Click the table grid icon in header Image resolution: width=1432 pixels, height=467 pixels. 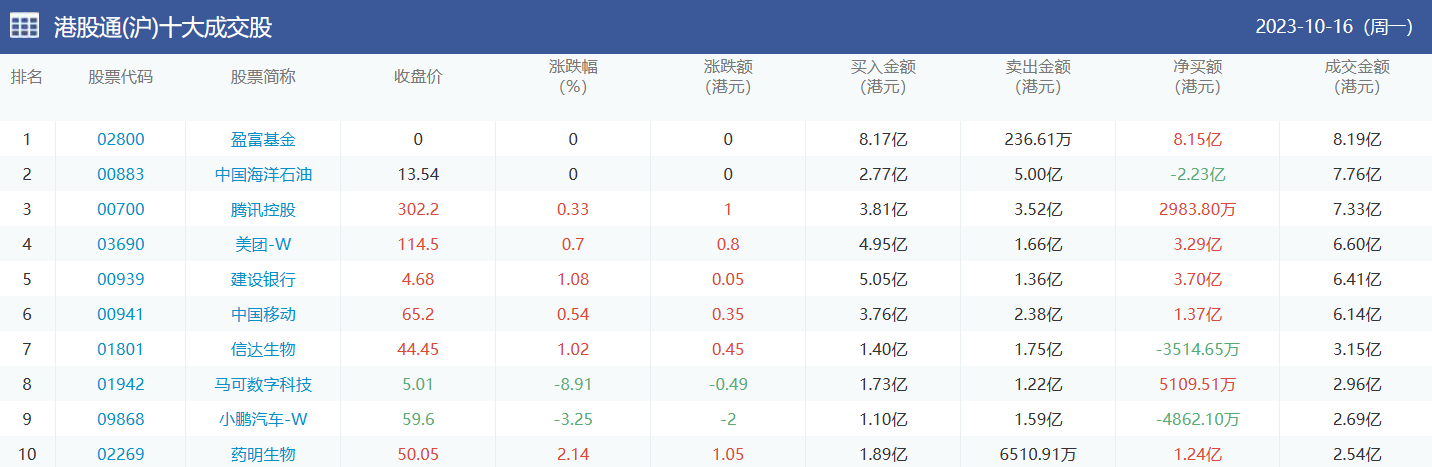pos(25,26)
